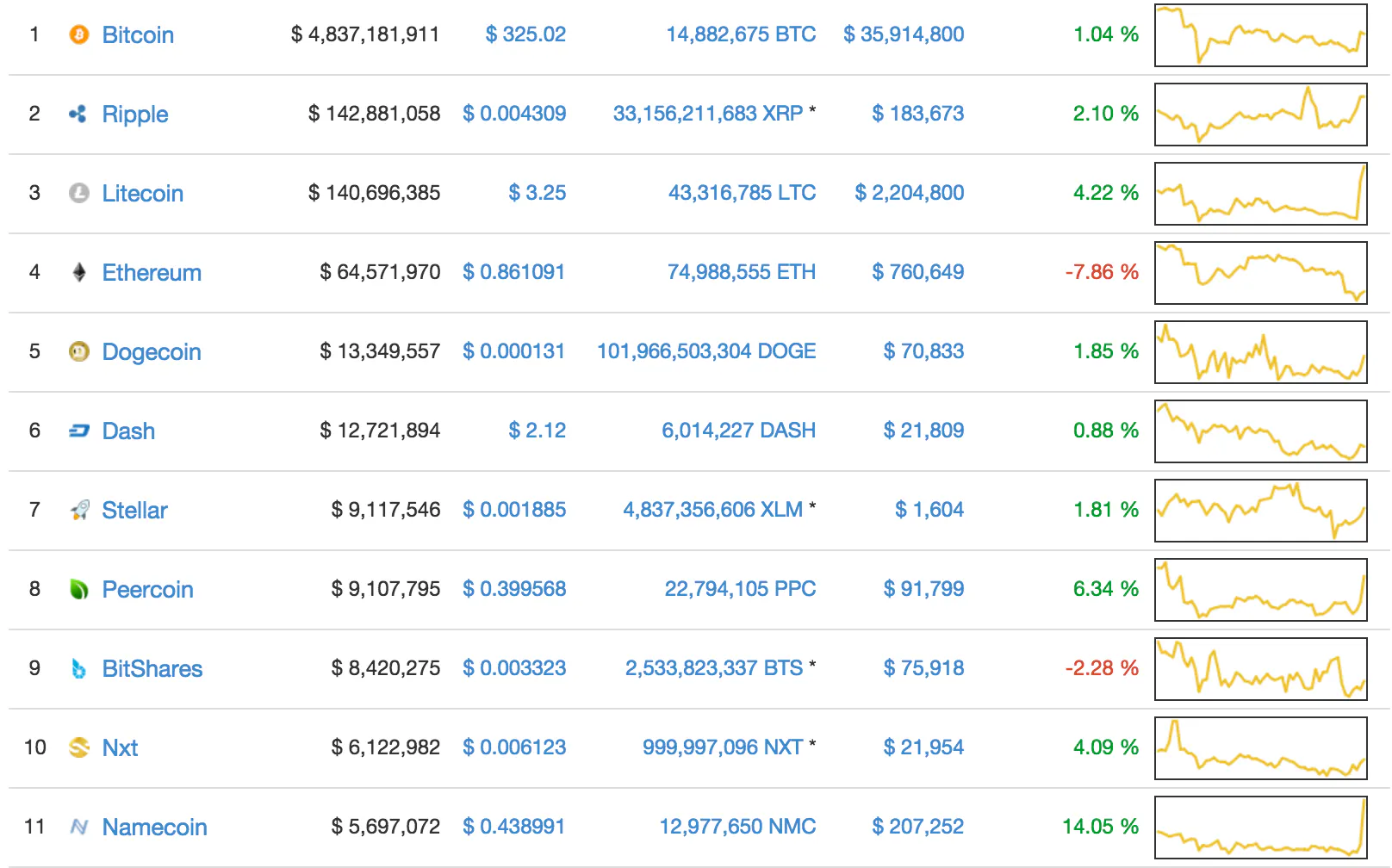The width and height of the screenshot is (1392, 868).
Task: Click Dogecoin price $ 0.000131
Action: click(x=514, y=351)
